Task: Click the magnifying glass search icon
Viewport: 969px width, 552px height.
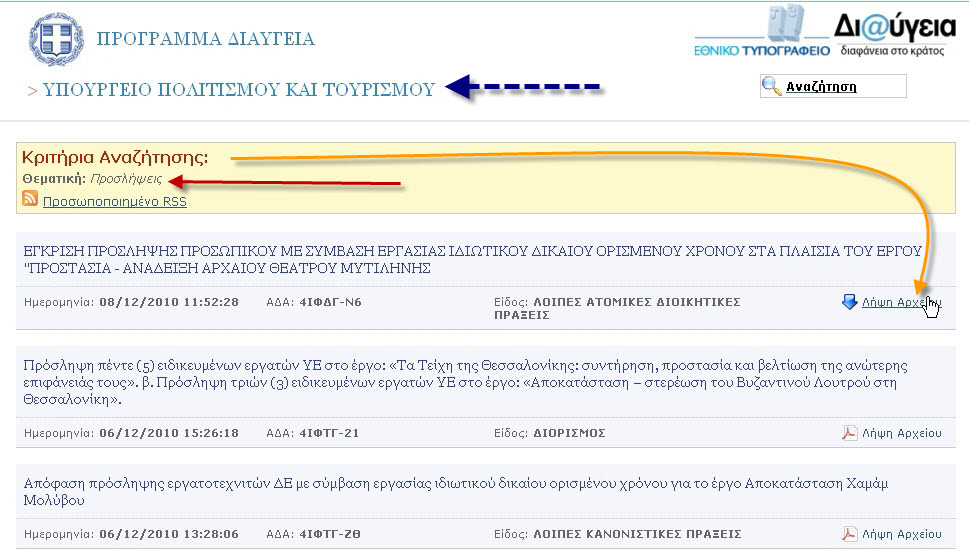Action: 771,86
